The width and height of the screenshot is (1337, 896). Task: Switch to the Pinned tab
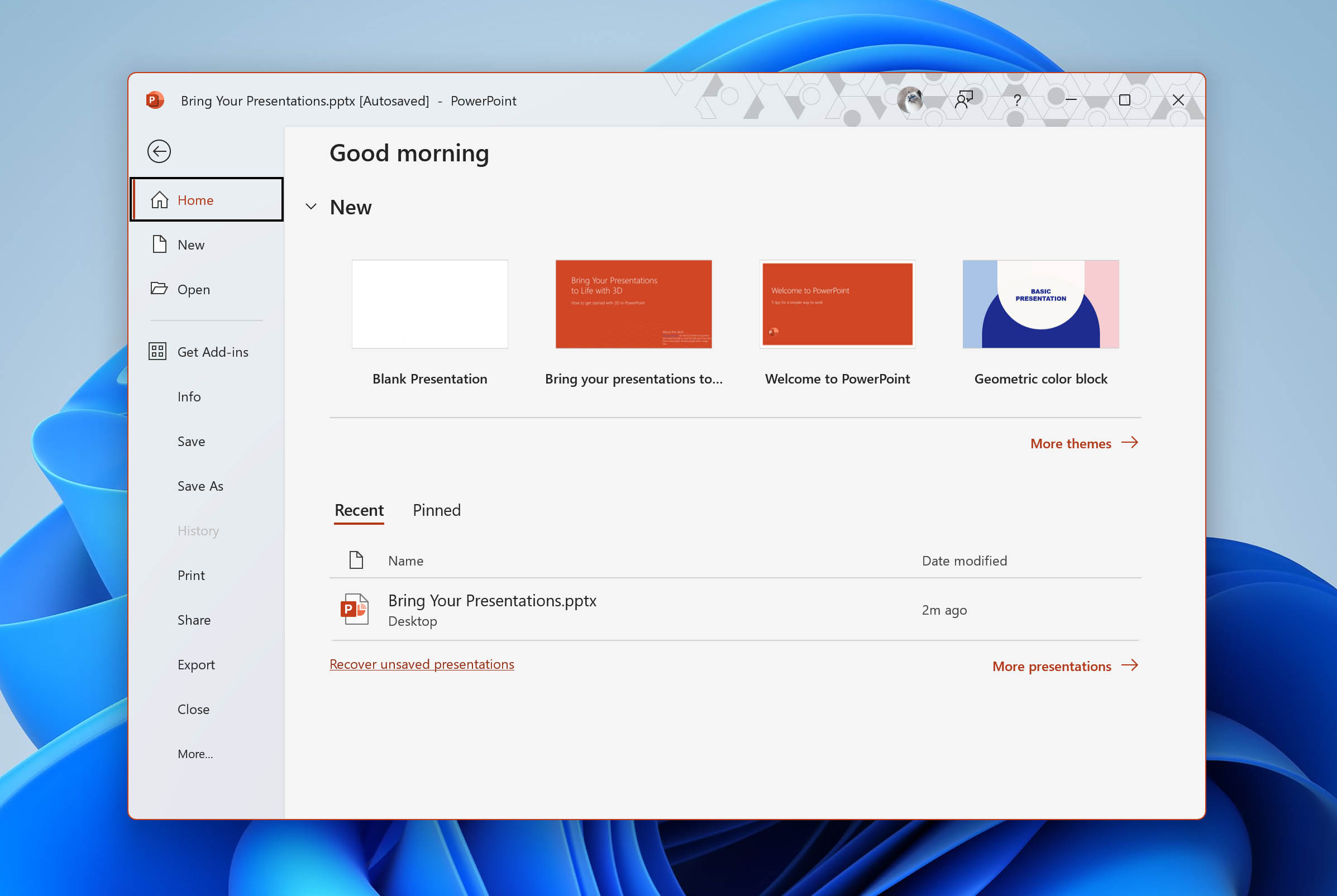pyautogui.click(x=436, y=510)
